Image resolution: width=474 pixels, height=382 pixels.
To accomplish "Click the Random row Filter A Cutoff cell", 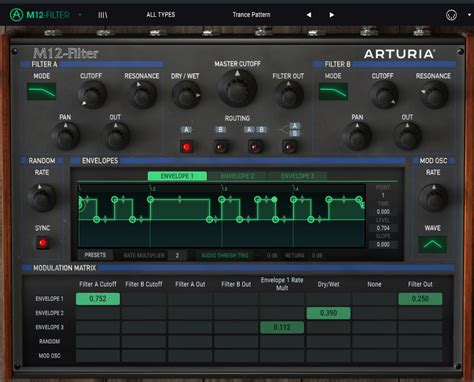I will point(98,342).
